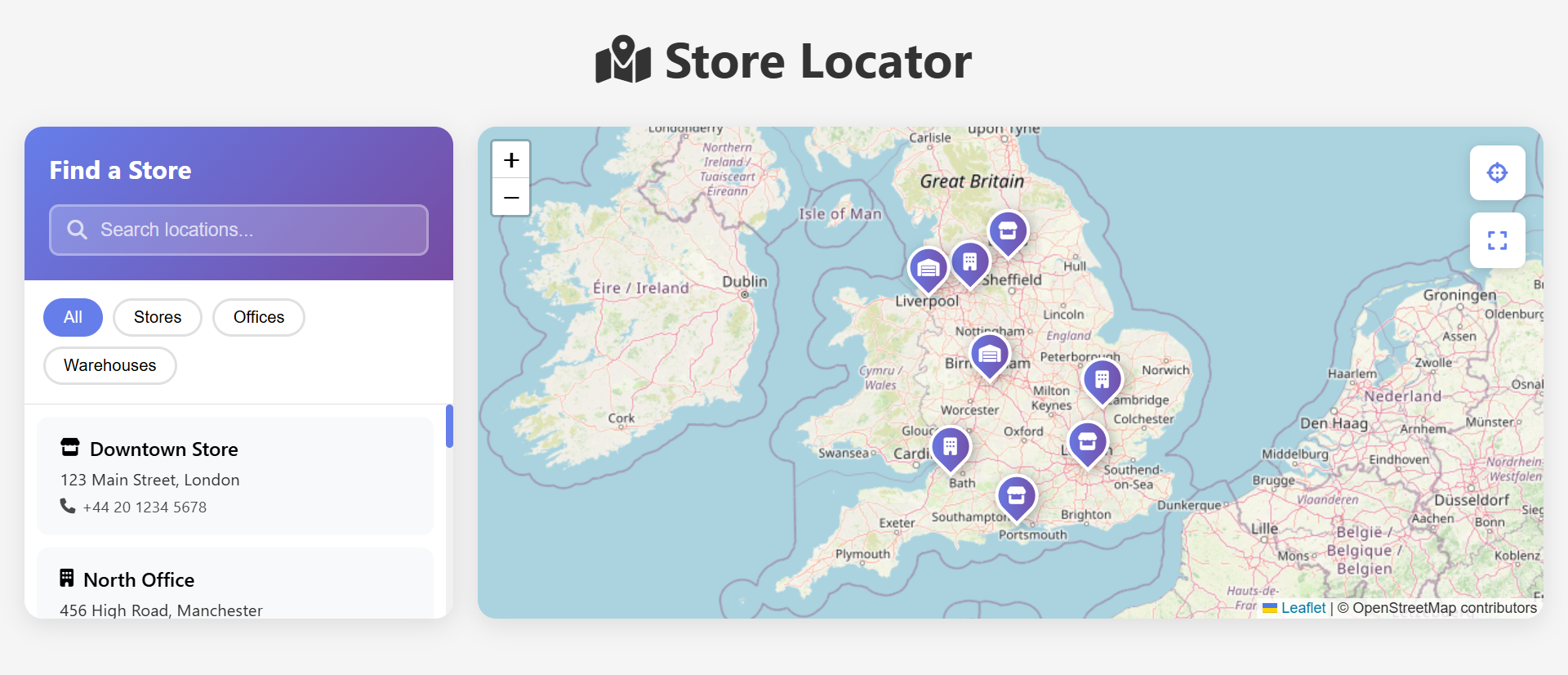1568x675 pixels.
Task: Click the phone number +44 20 1234 5678
Action: coord(145,507)
